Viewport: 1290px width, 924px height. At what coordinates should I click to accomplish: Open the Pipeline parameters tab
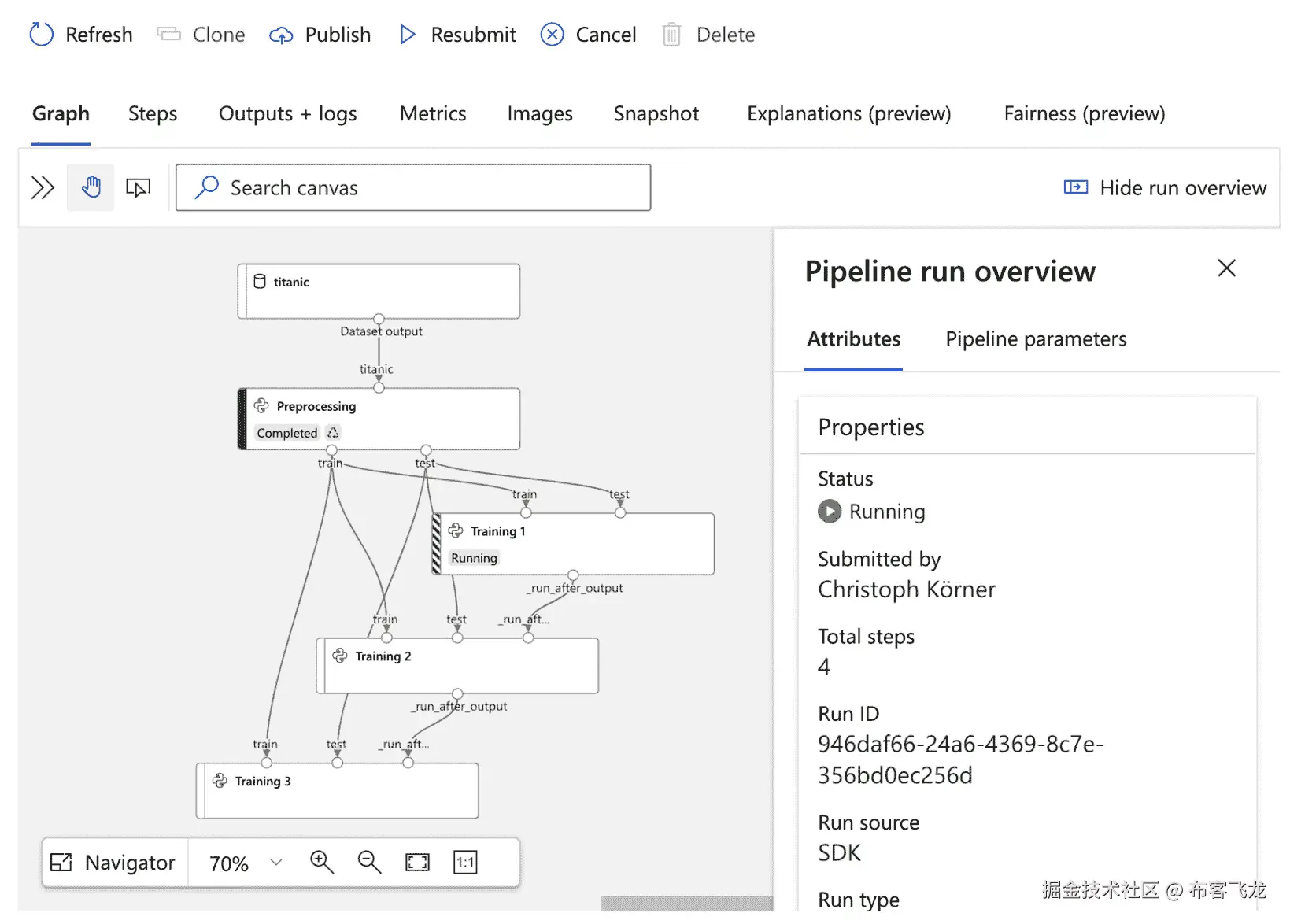click(x=1036, y=339)
